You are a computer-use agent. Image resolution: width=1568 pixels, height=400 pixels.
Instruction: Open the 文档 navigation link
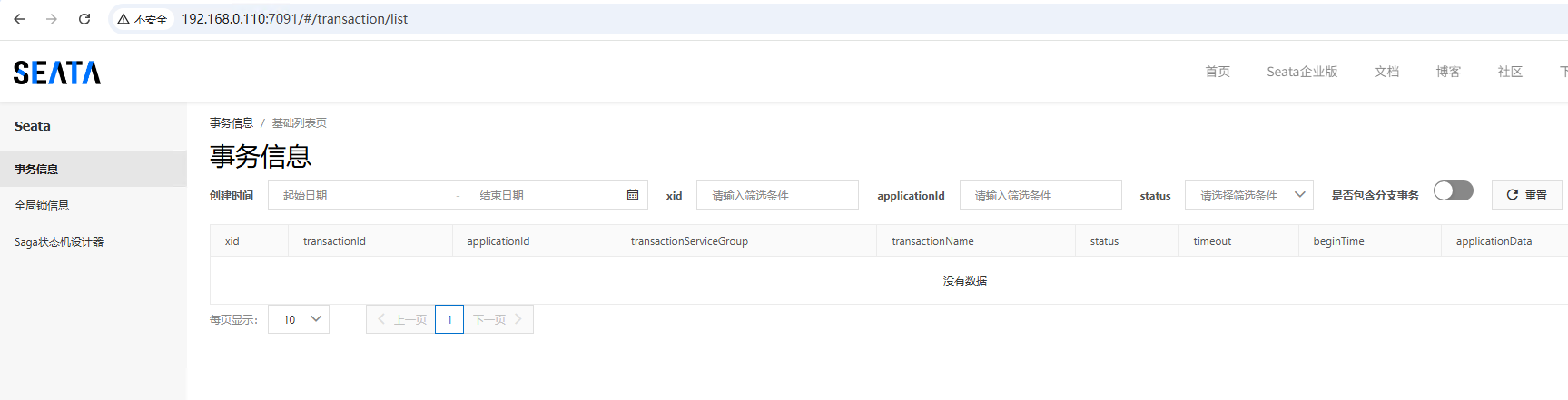[x=1386, y=72]
